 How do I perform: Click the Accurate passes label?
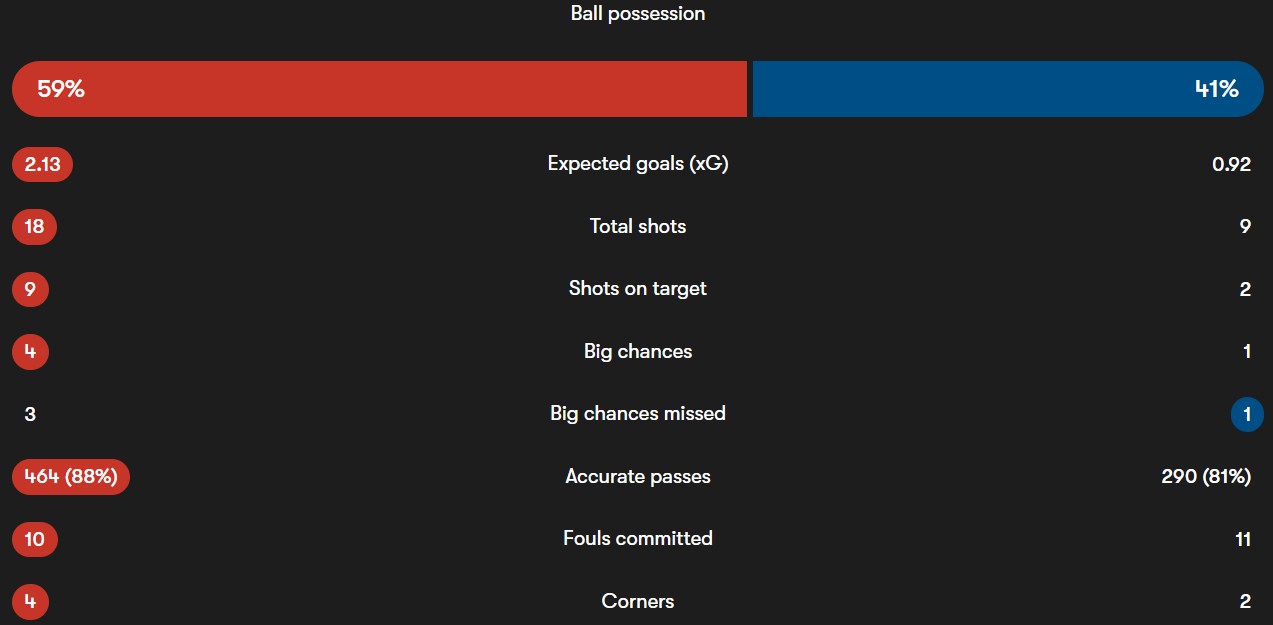[638, 477]
